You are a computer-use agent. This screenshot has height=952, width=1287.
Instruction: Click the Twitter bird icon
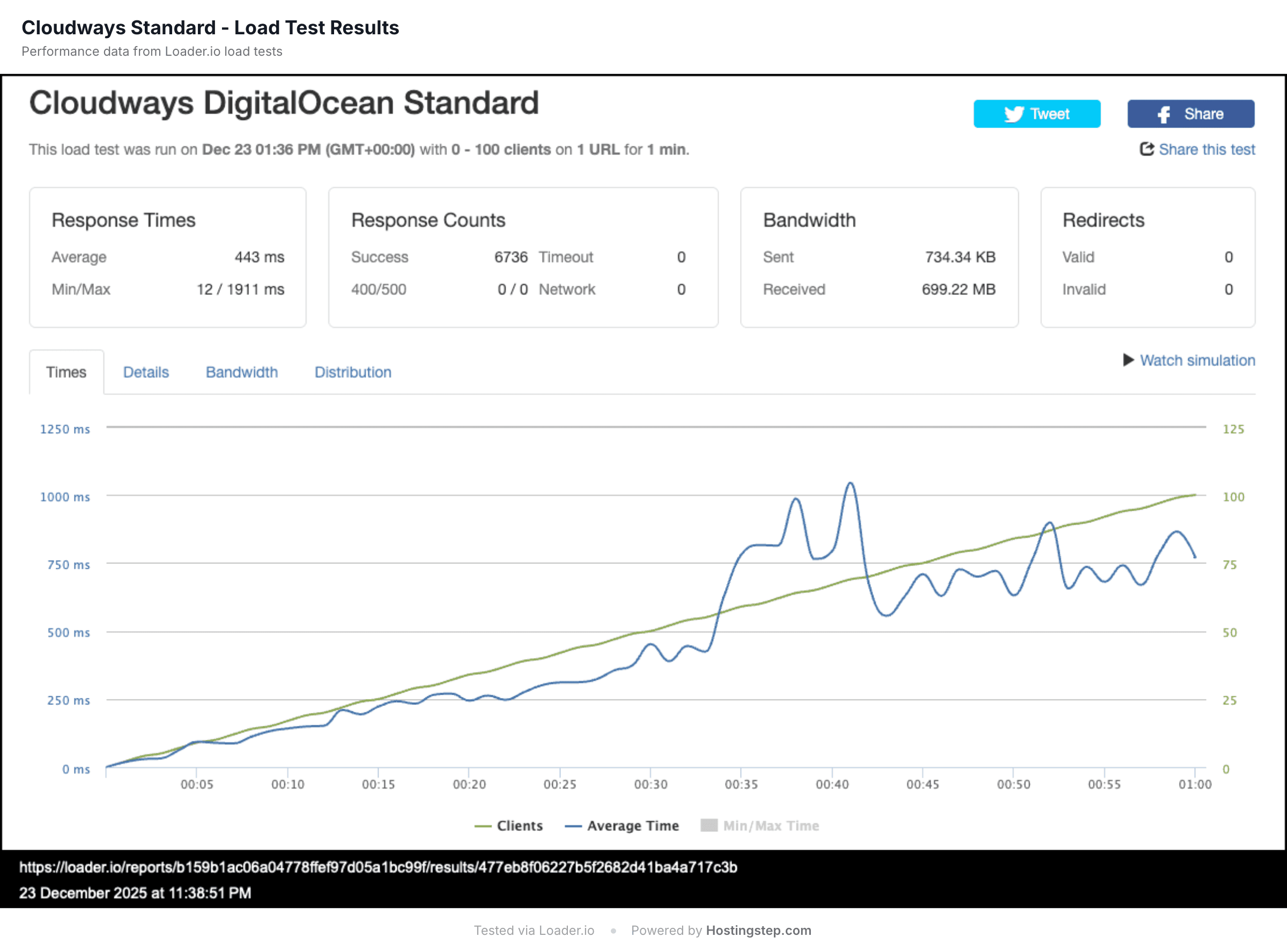coord(1014,114)
